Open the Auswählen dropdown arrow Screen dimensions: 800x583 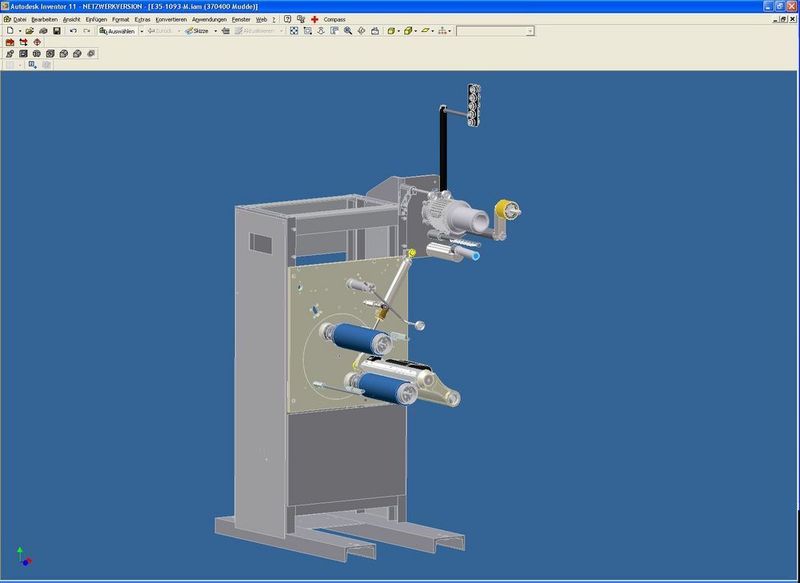(141, 33)
